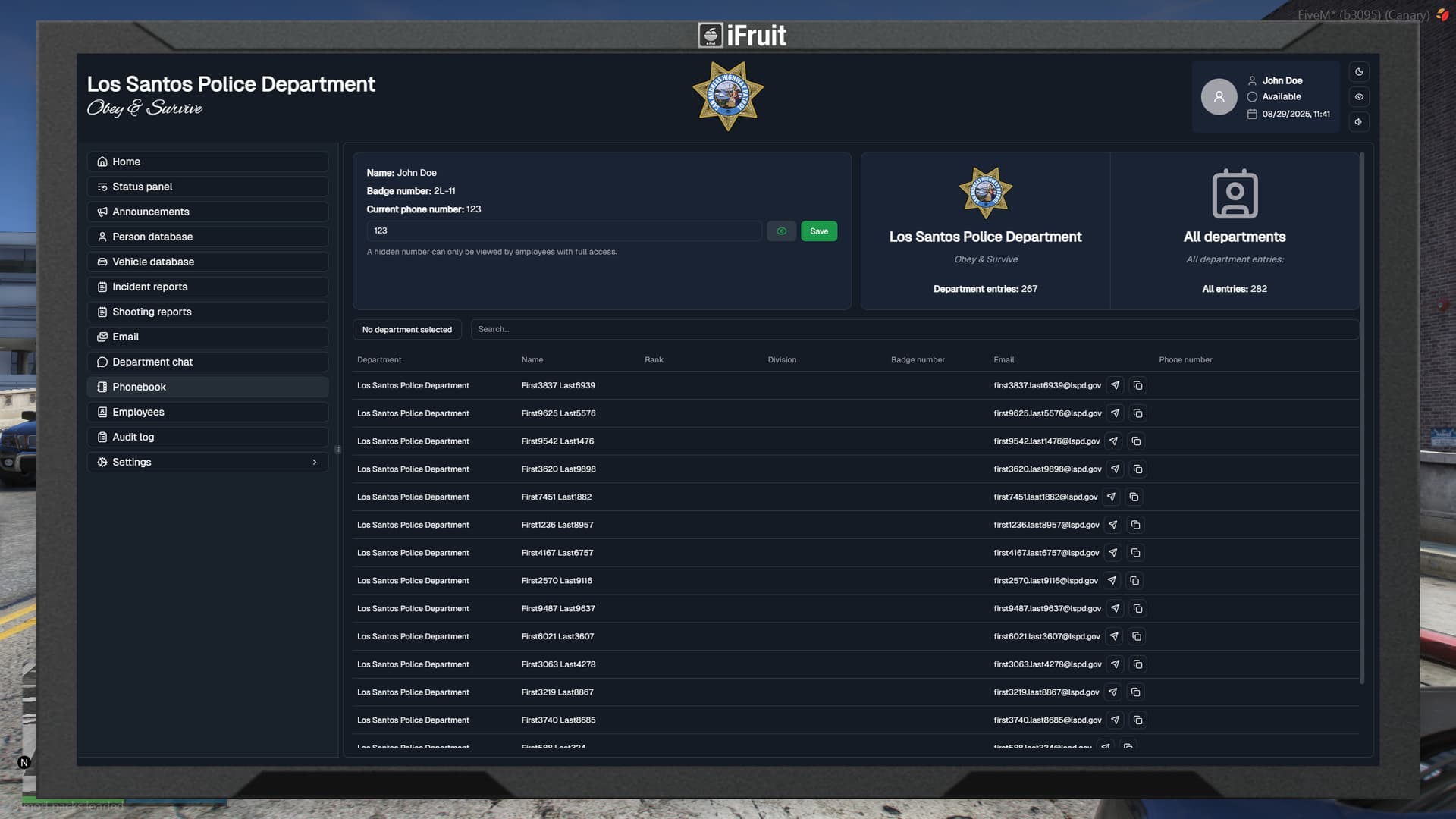Send email to First3620 Last9898

click(x=1115, y=469)
